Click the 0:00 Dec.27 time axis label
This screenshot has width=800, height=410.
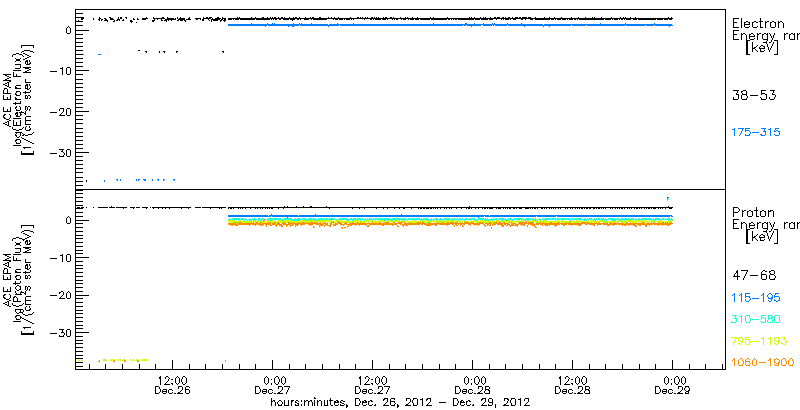(x=272, y=386)
